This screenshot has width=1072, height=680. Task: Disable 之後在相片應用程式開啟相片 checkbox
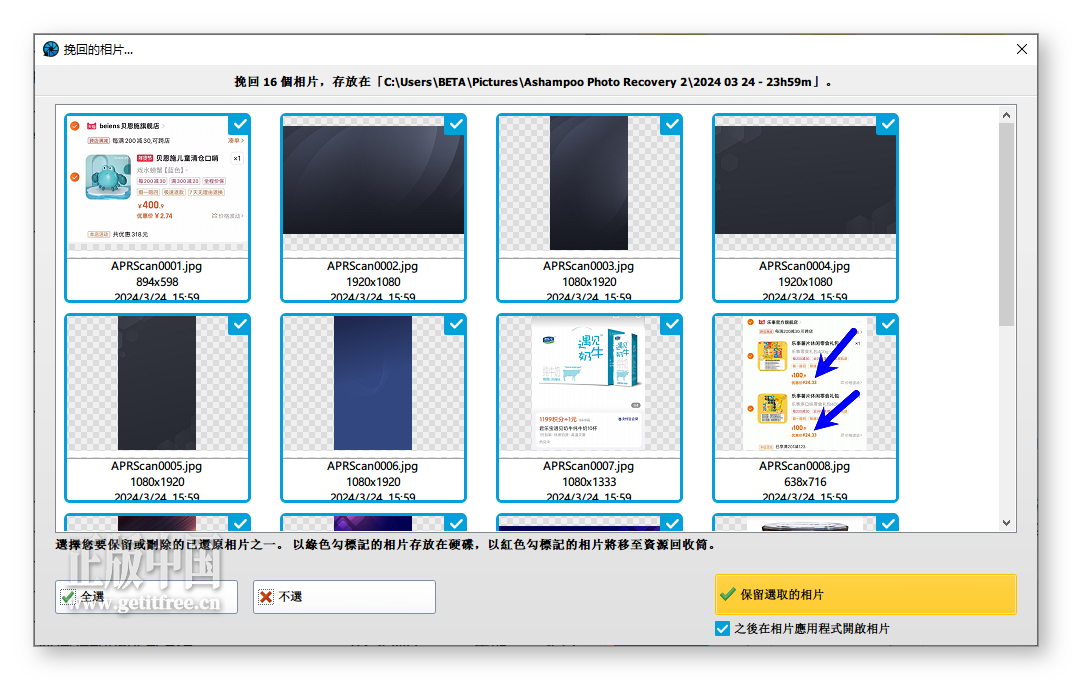[722, 629]
